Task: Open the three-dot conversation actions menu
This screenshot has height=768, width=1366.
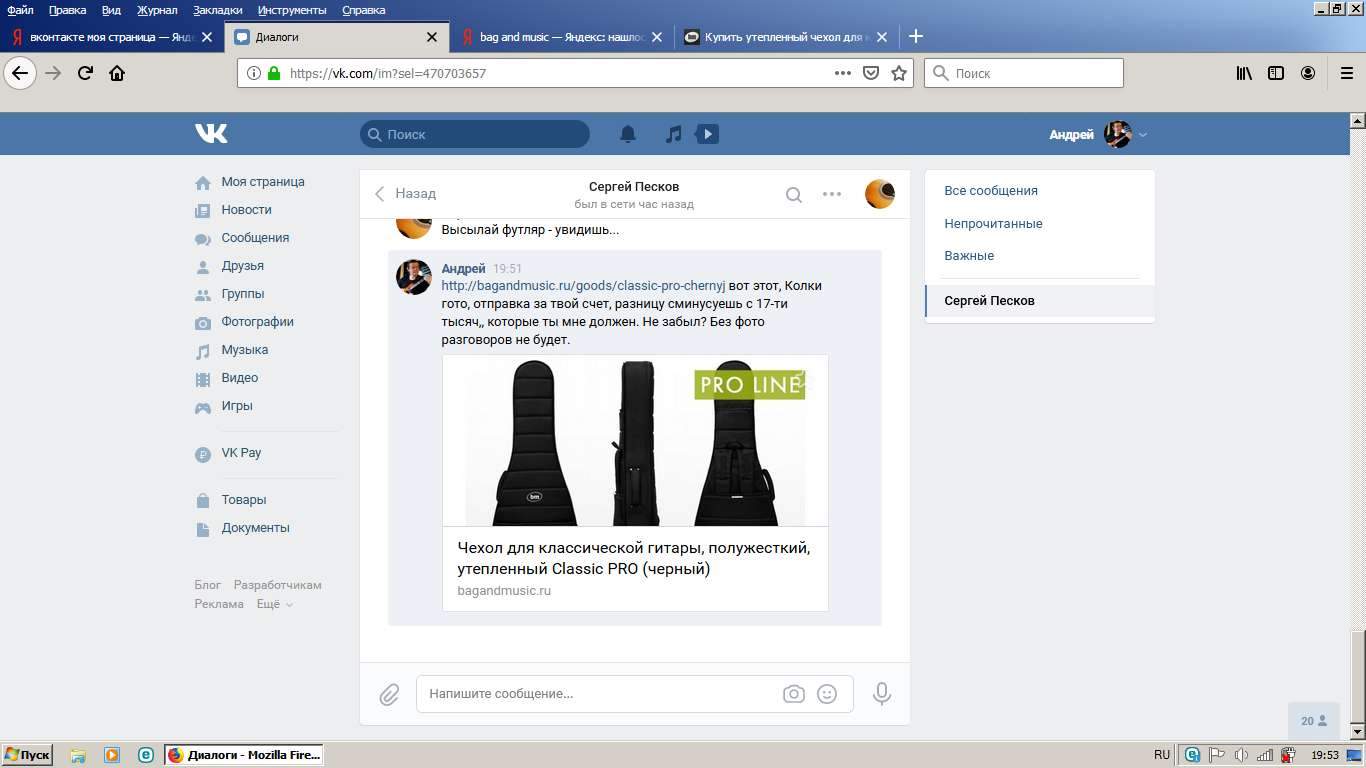Action: click(832, 194)
